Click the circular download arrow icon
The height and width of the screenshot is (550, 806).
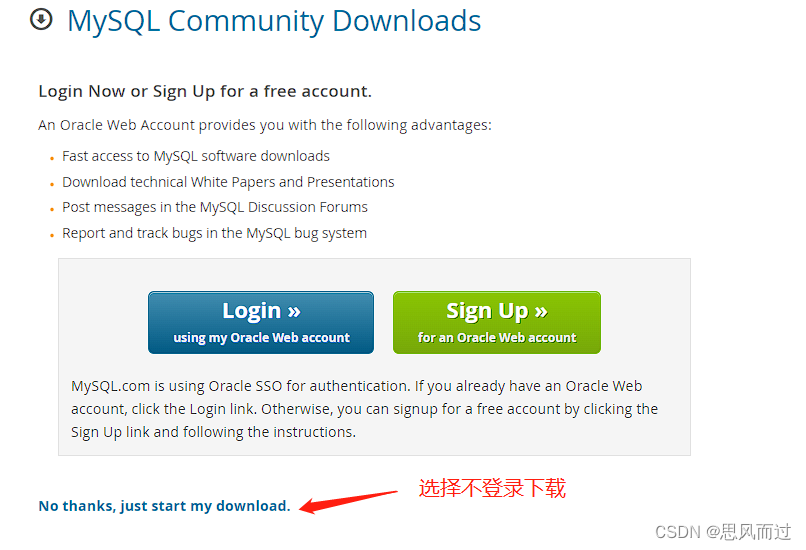click(x=41, y=20)
